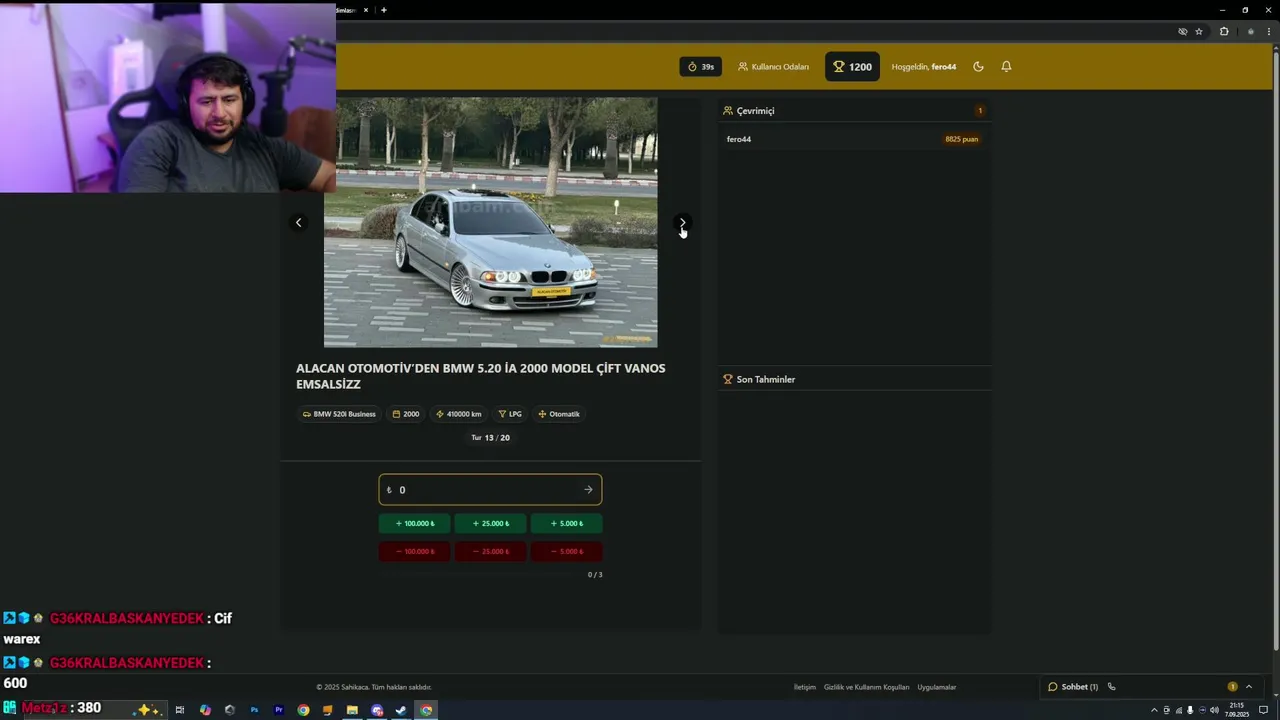Open Premiere Pro from the taskbar
This screenshot has height=720, width=1280.
coord(279,710)
